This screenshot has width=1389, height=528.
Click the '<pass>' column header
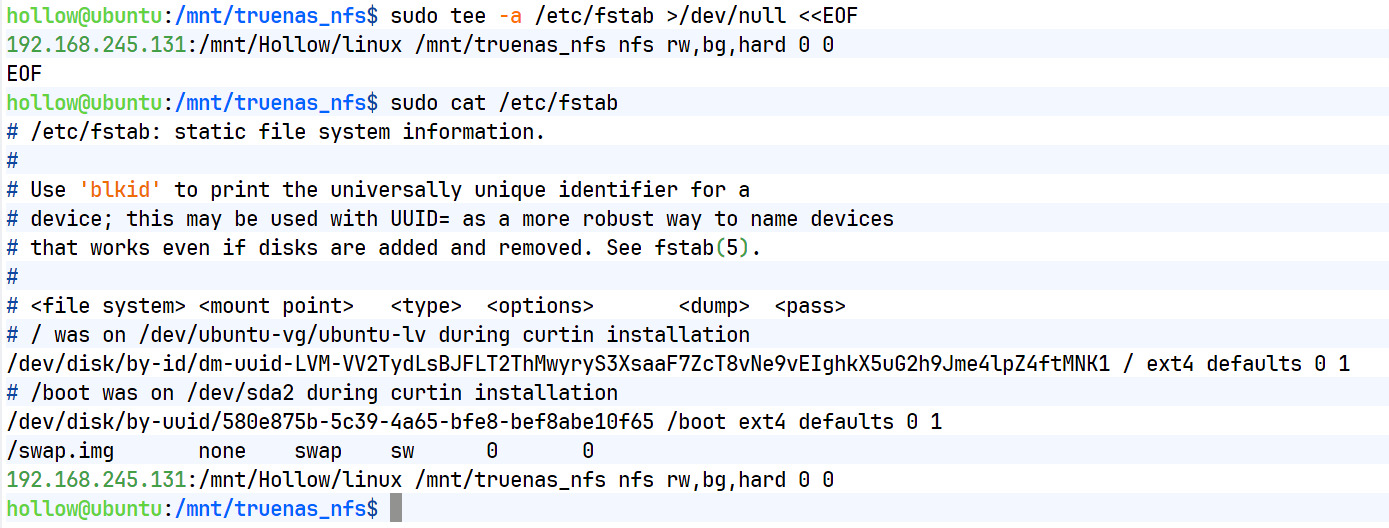(810, 306)
